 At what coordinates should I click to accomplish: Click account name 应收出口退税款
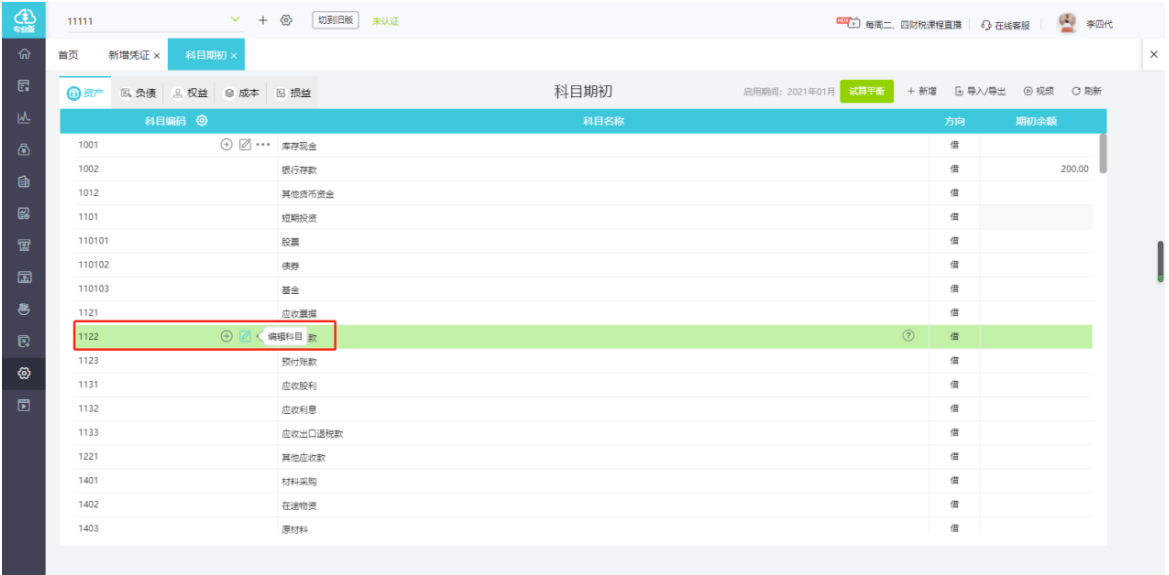click(312, 433)
